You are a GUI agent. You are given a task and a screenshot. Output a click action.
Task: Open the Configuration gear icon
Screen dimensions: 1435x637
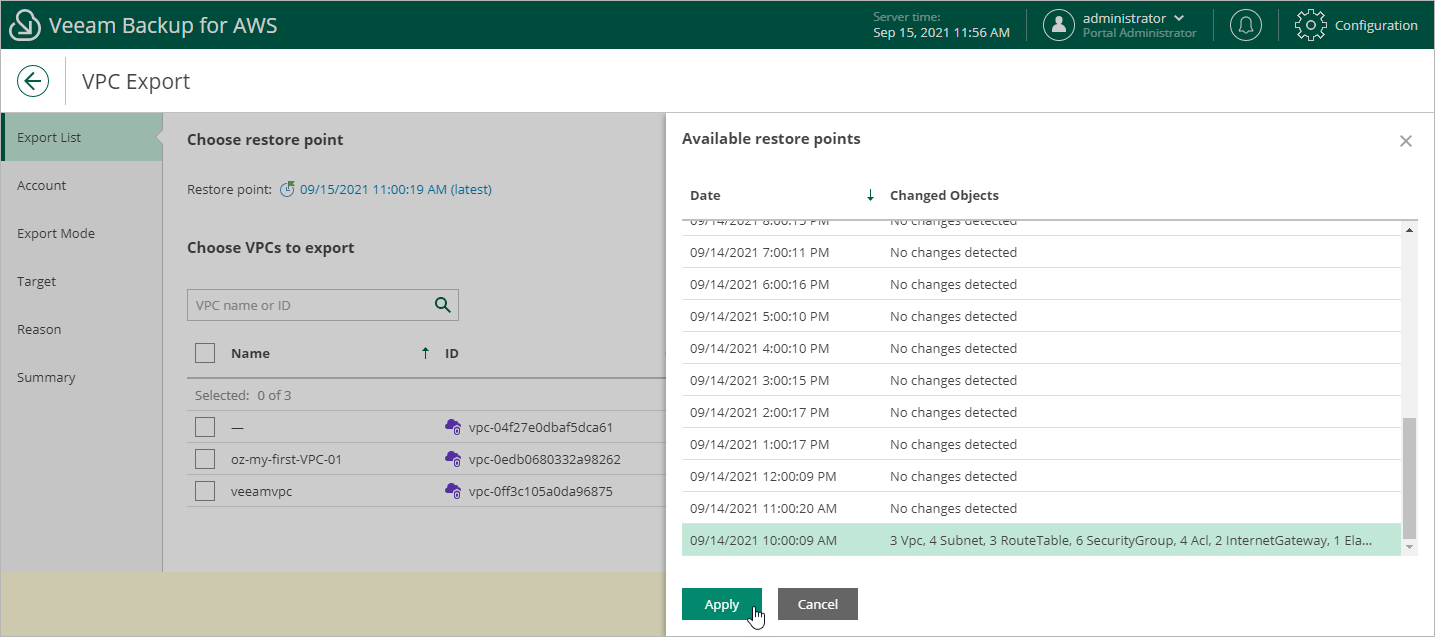pos(1309,24)
